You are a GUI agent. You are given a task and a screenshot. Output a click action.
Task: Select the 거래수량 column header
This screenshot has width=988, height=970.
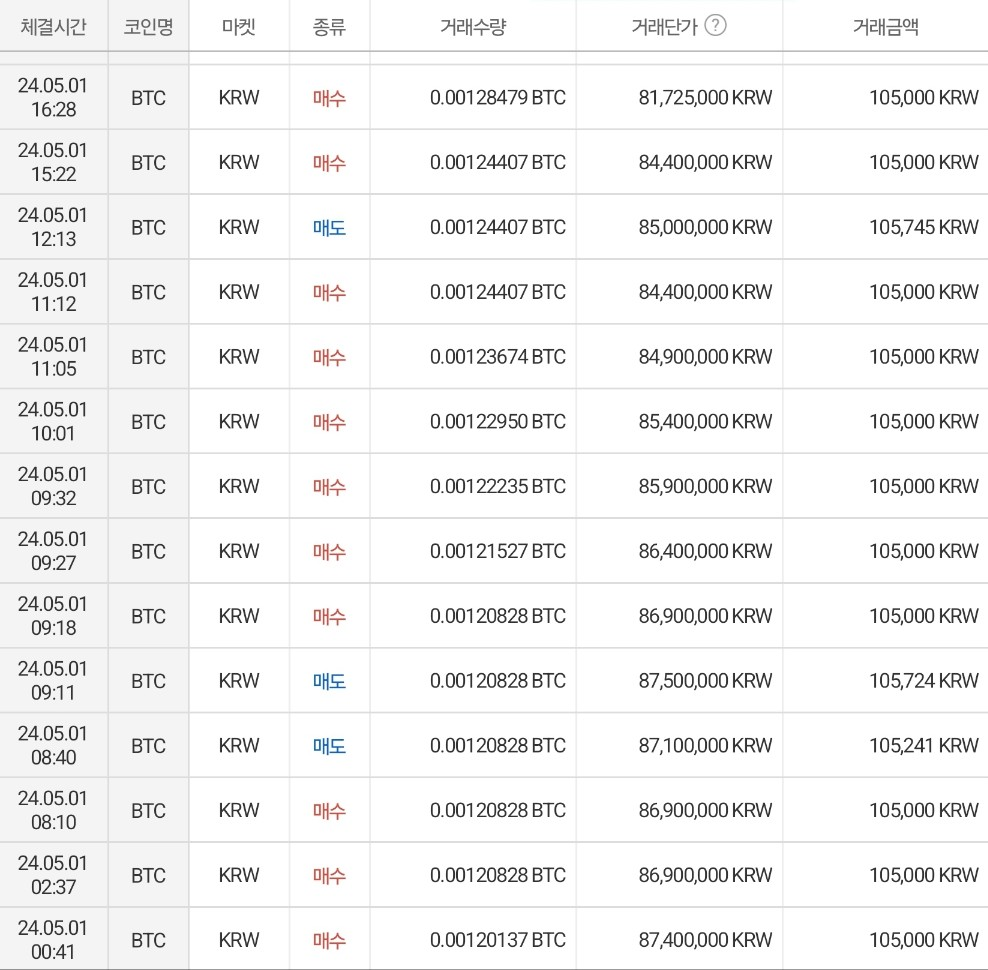pos(473,26)
